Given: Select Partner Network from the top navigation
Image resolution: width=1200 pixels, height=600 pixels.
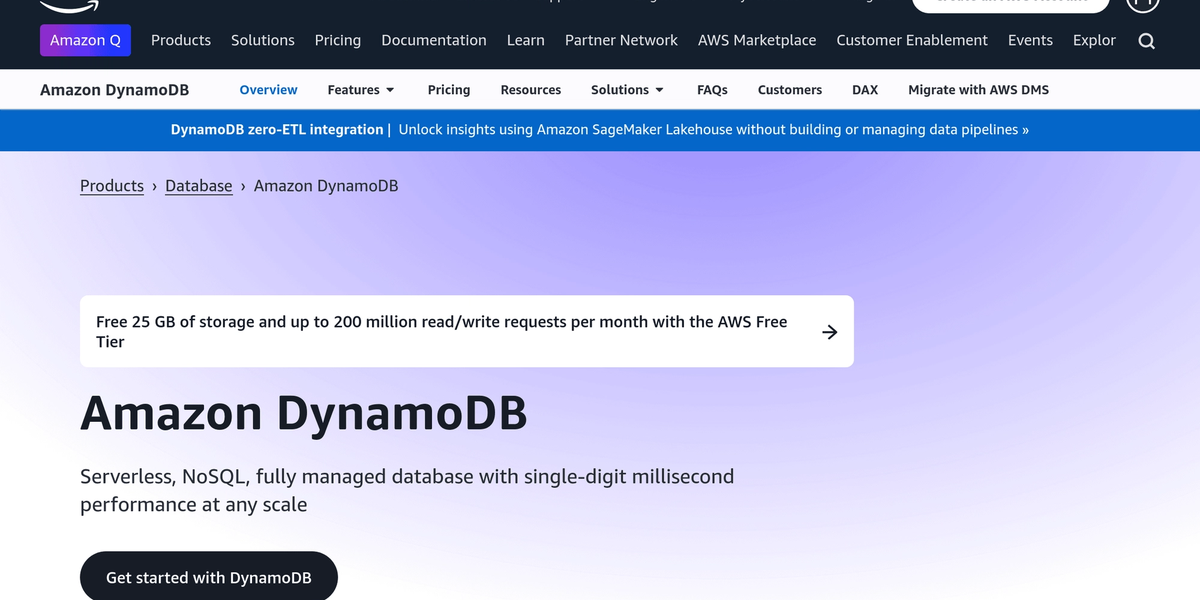Looking at the screenshot, I should [621, 40].
